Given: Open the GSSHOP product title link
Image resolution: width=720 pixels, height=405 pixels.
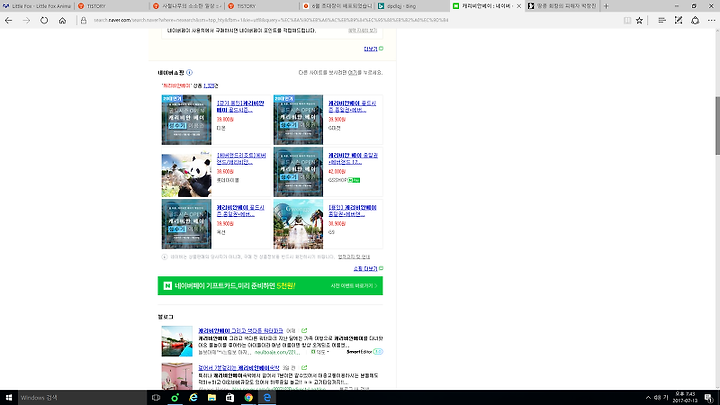Looking at the screenshot, I should pyautogui.click(x=353, y=159).
